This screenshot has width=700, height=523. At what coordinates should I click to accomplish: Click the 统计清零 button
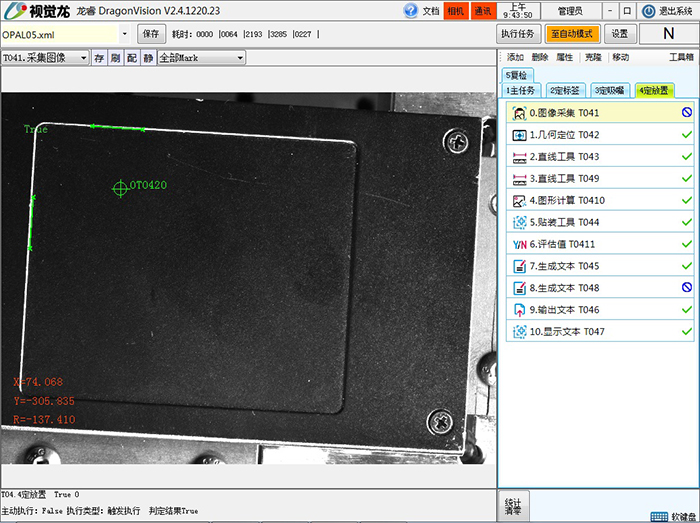(x=513, y=506)
